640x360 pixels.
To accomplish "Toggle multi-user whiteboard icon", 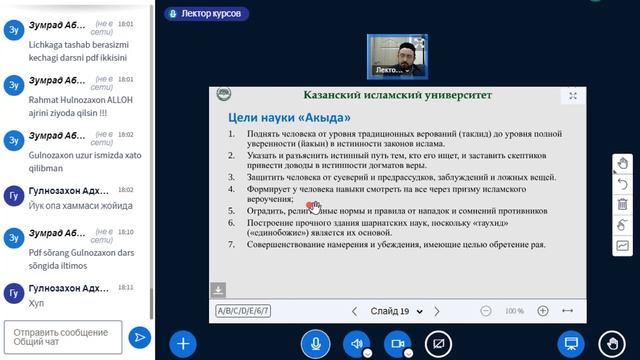I will pyautogui.click(x=622, y=245).
